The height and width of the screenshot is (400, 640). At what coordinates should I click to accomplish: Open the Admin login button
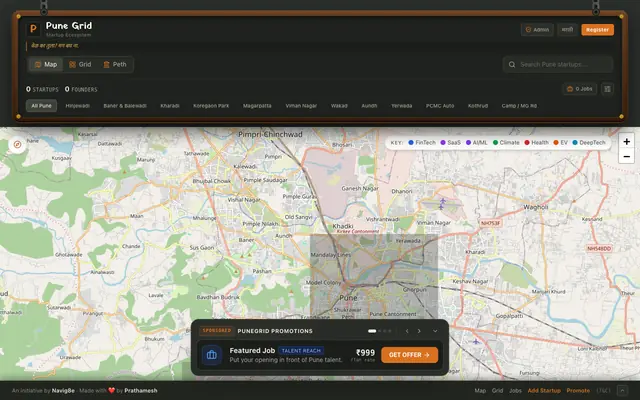(x=537, y=30)
